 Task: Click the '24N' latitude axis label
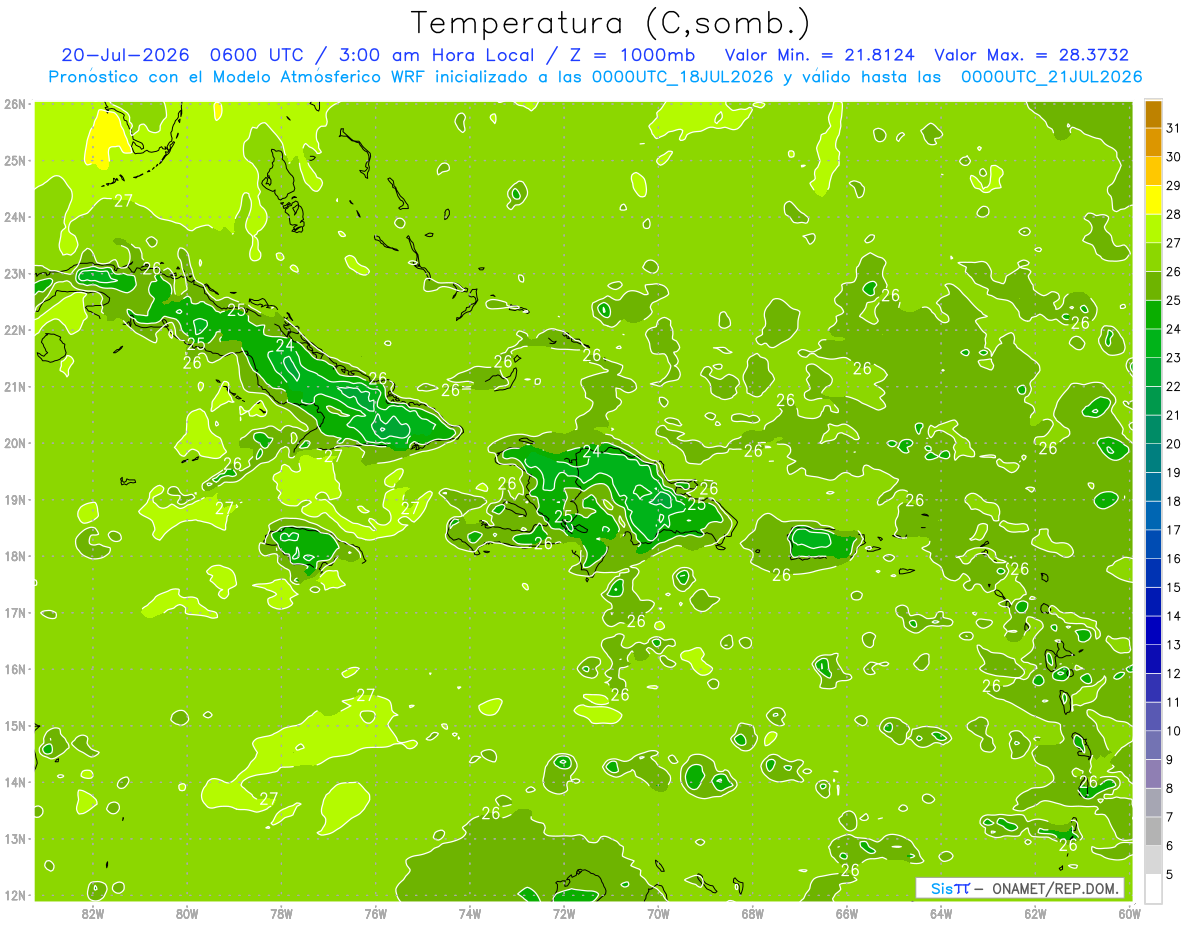point(15,217)
